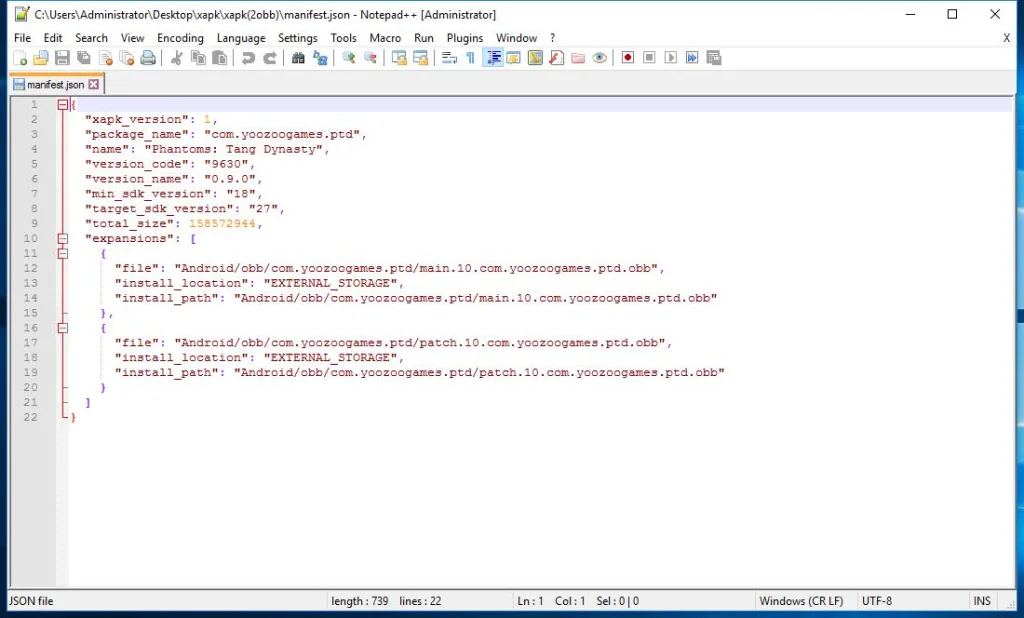
Task: Toggle the indent guide display
Action: coord(492,58)
